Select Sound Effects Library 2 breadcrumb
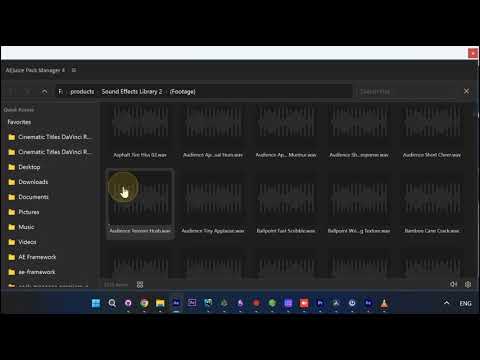This screenshot has width=480, height=360. 132,91
